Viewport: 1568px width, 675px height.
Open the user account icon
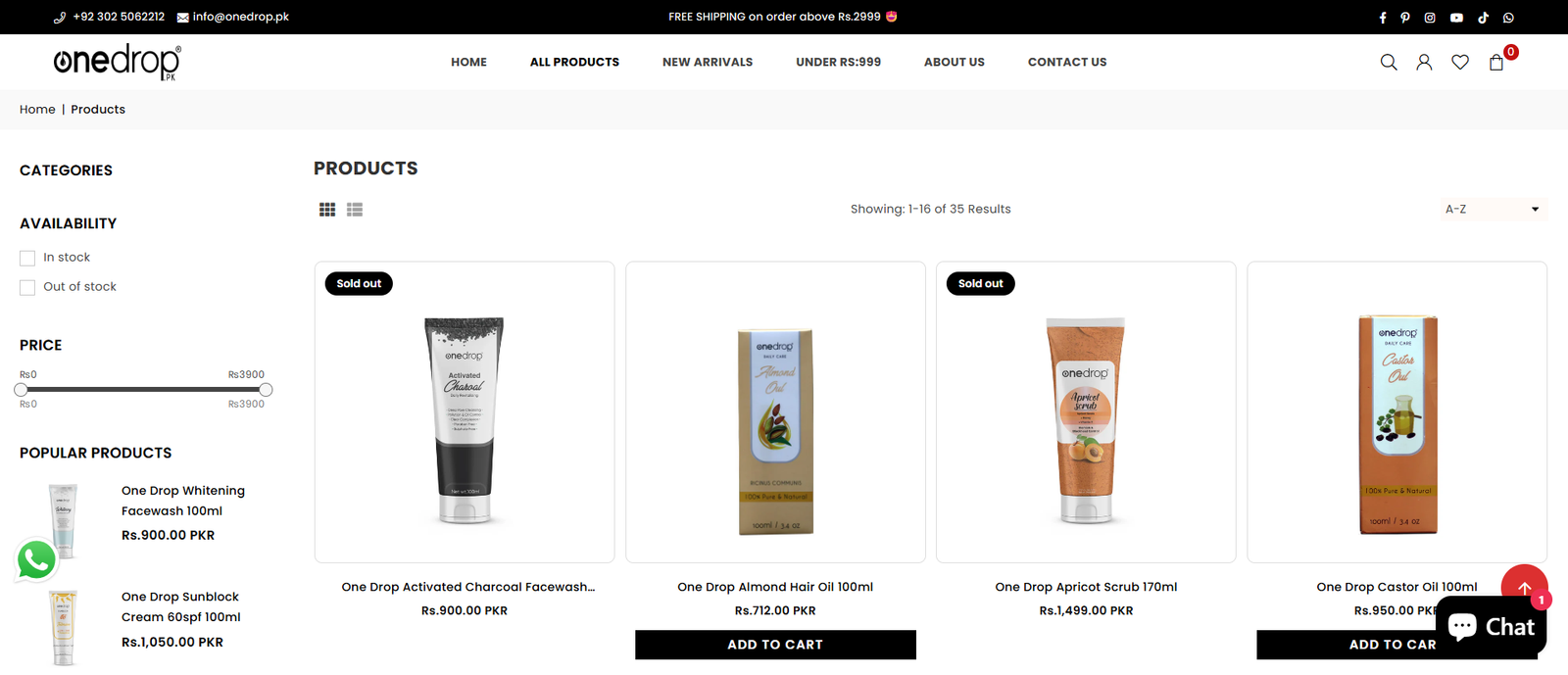point(1424,62)
